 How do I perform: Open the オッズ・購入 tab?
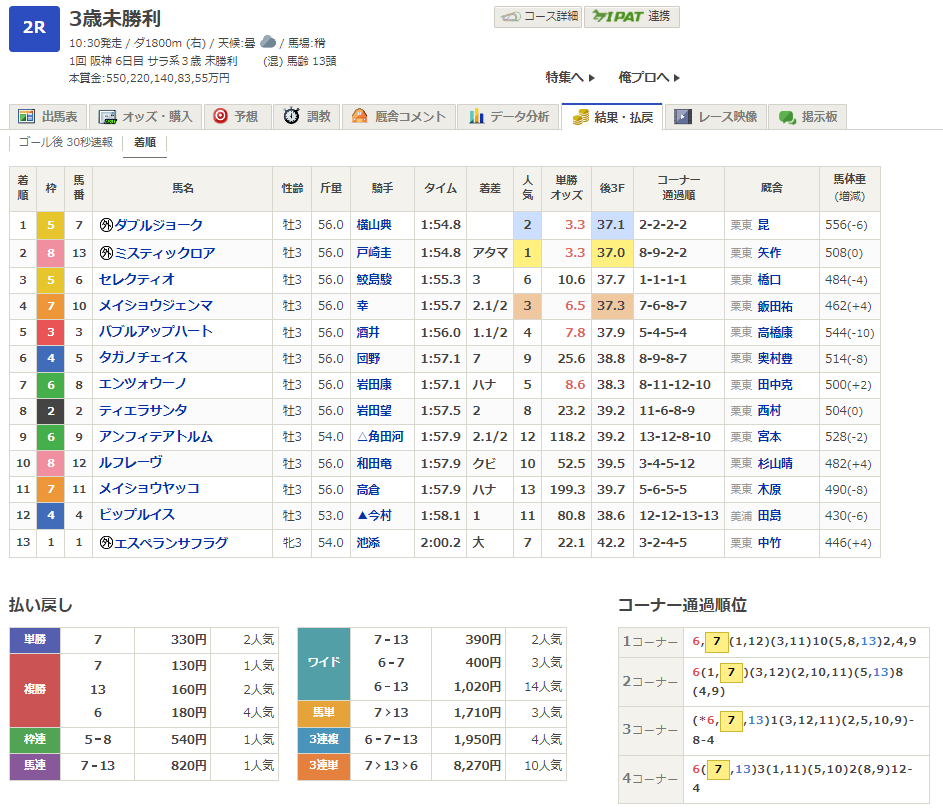(x=148, y=117)
